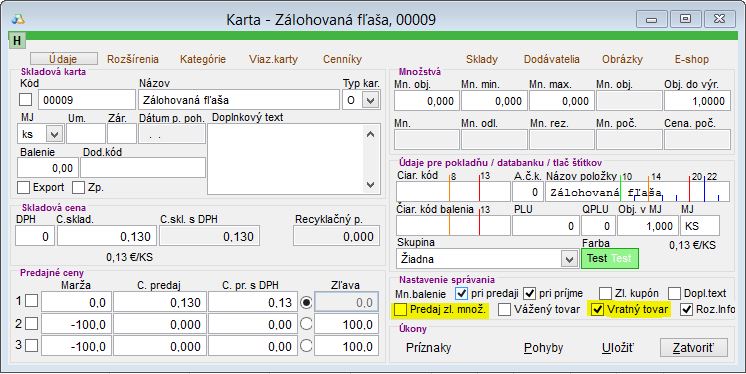Uncheck the Vratný tovar checkbox
Image resolution: width=746 pixels, height=374 pixels.
597,310
